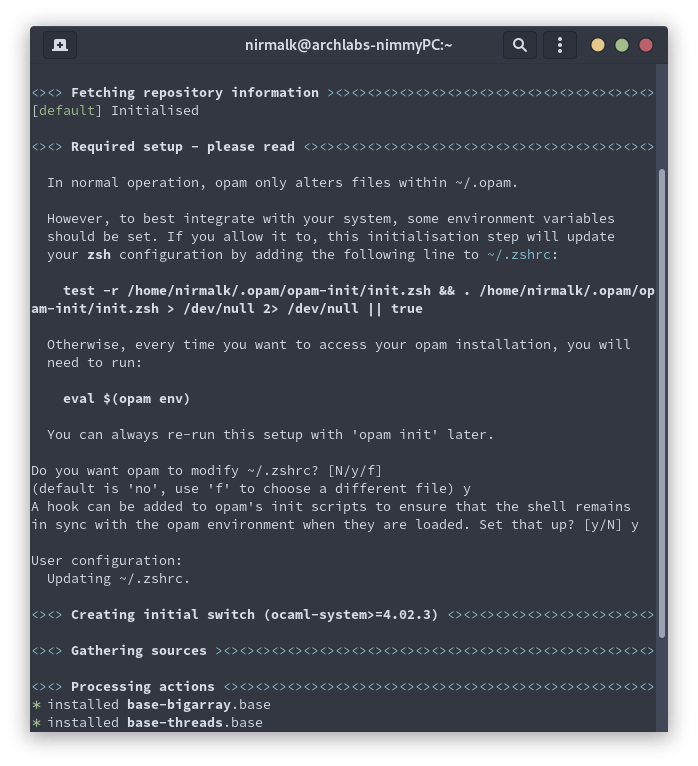This screenshot has height=766, width=698.
Task: Open the terminal search tool
Action: (x=520, y=45)
